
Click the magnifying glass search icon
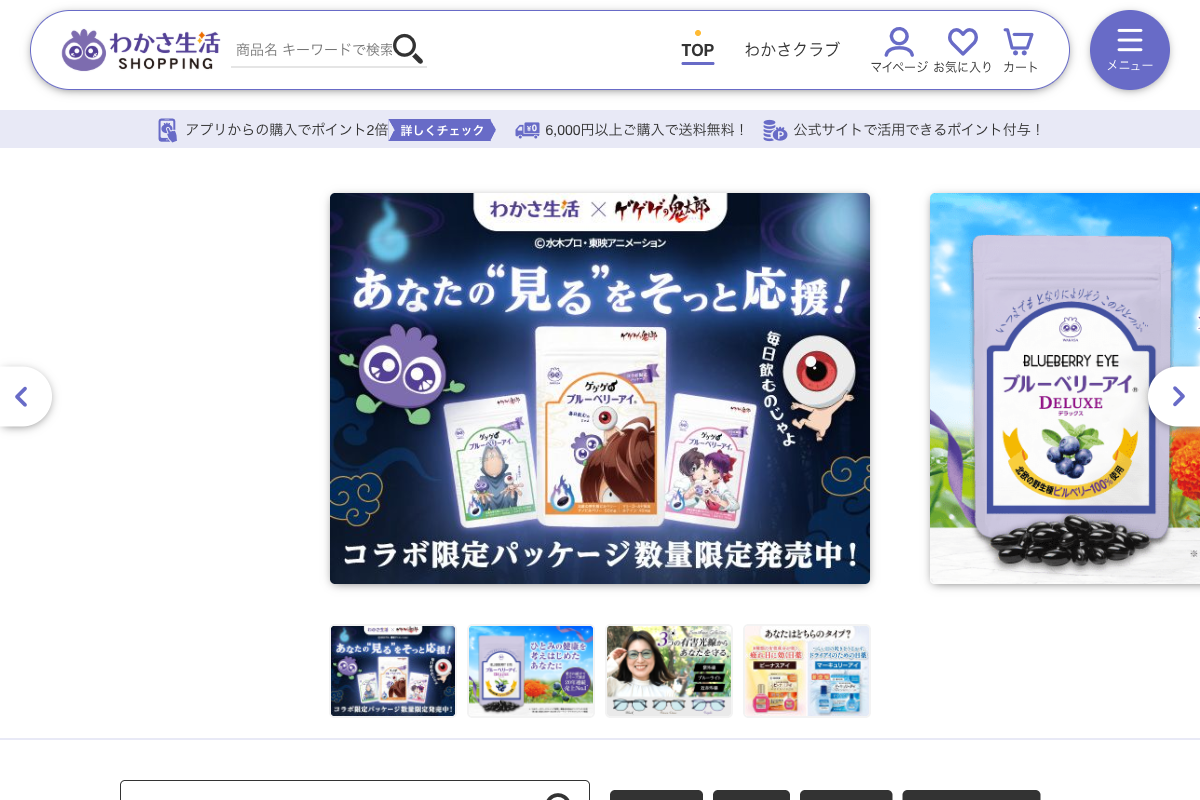407,48
